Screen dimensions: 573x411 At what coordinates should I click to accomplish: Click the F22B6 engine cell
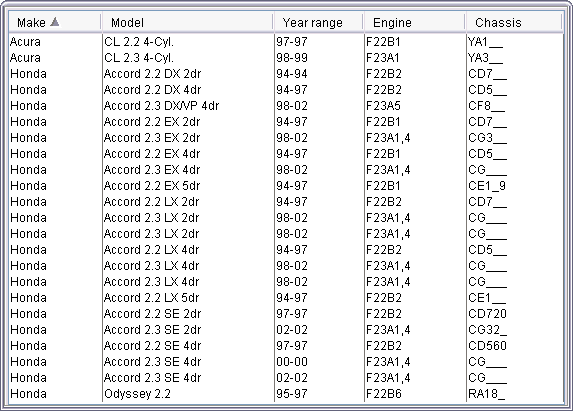pyautogui.click(x=415, y=394)
